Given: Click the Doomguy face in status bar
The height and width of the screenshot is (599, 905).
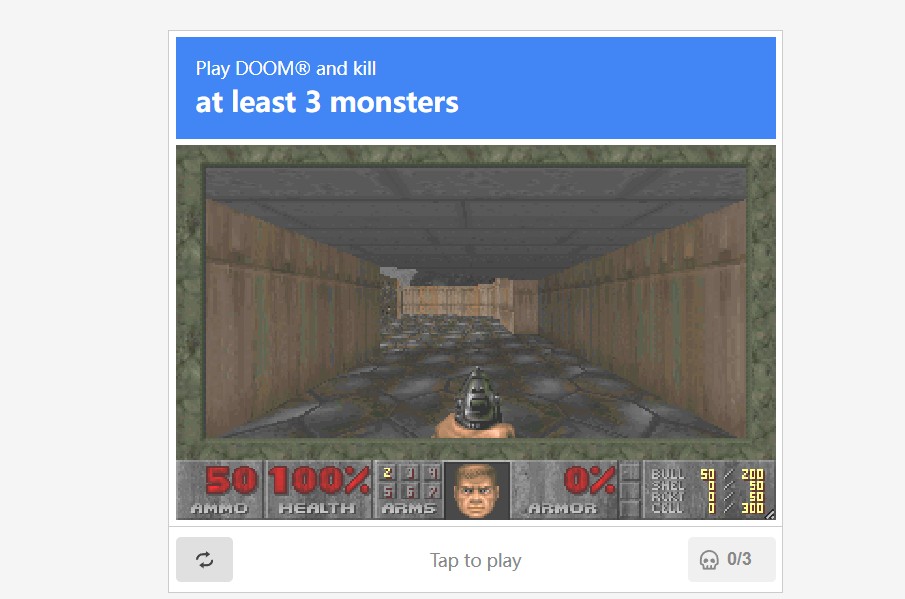Looking at the screenshot, I should click(x=477, y=490).
